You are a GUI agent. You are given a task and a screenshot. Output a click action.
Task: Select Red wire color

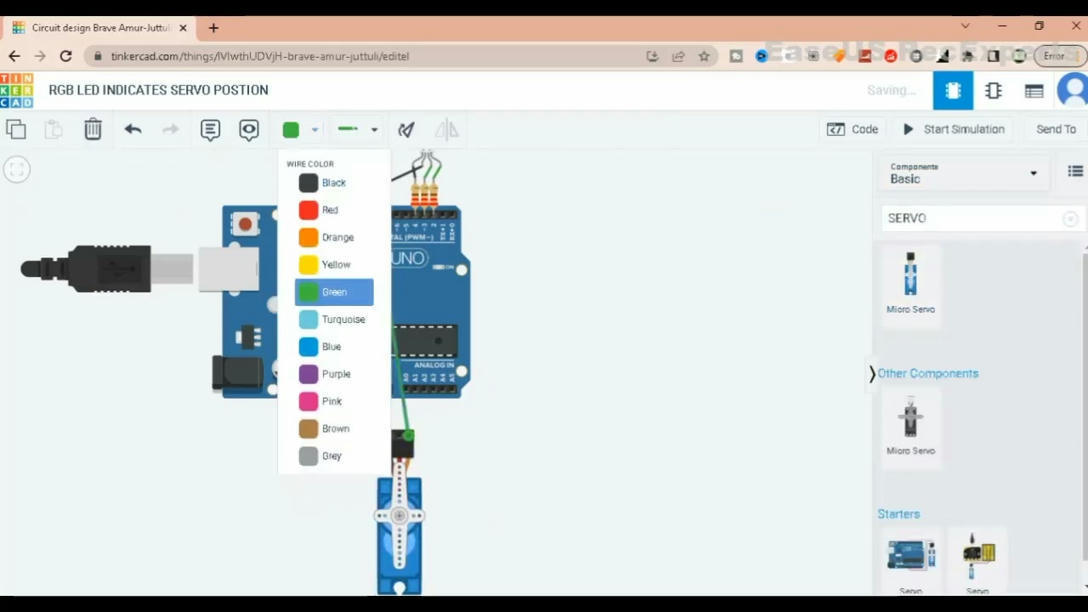tap(334, 210)
